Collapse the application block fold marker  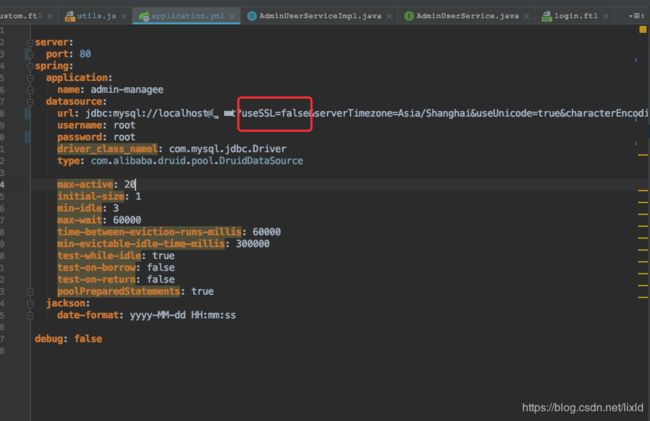coord(30,78)
